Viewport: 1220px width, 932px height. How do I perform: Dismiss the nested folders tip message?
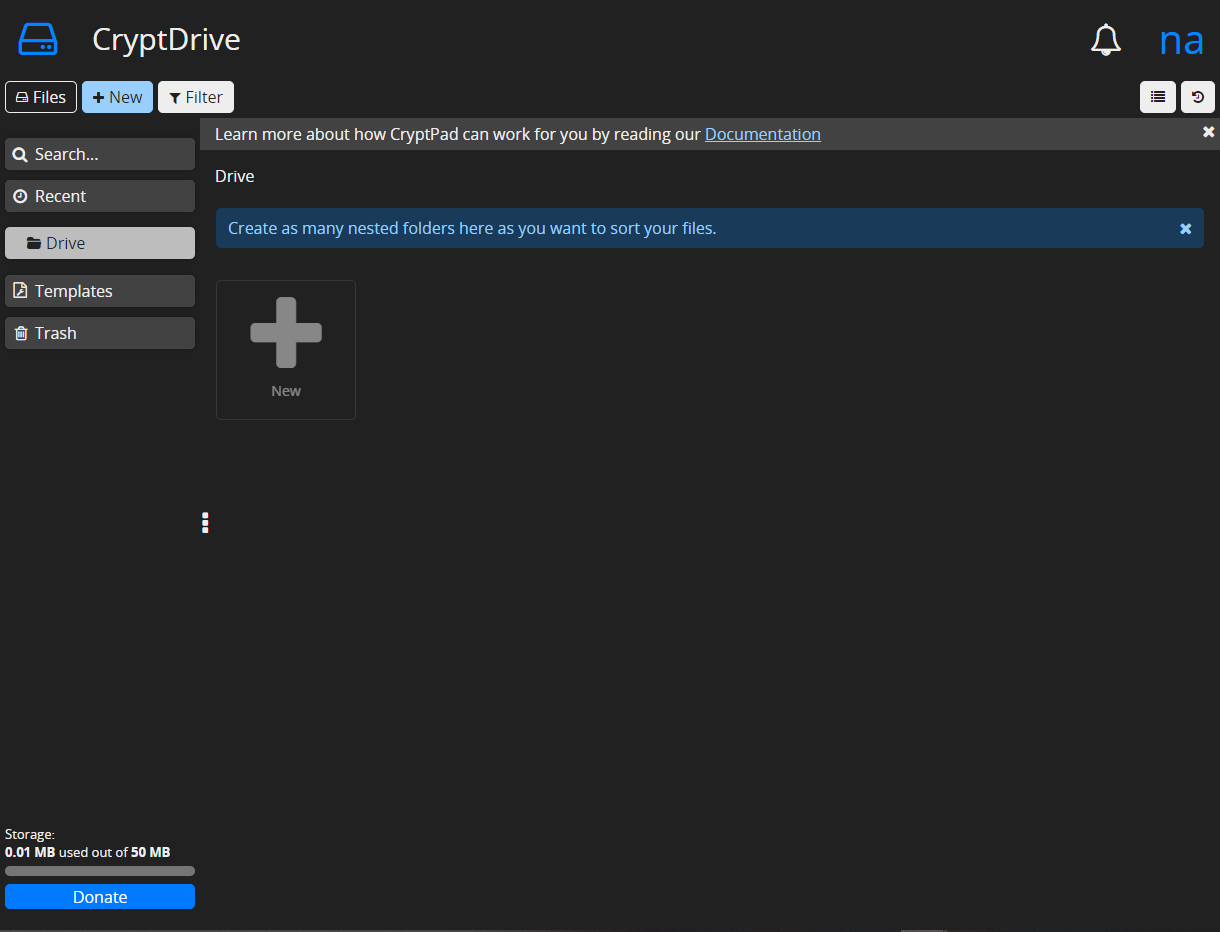(x=1186, y=229)
